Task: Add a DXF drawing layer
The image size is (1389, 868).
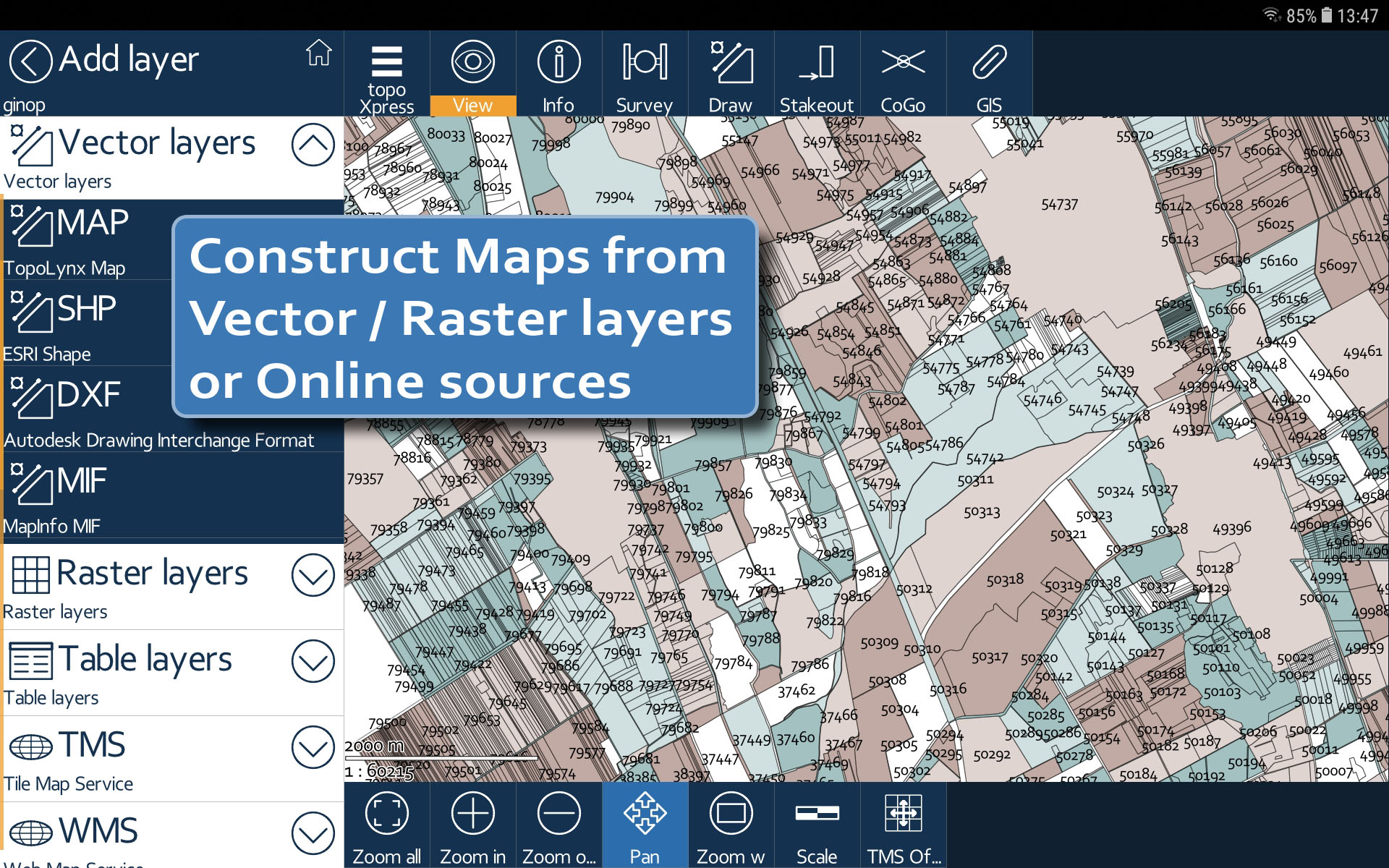Action: pyautogui.click(x=87, y=409)
